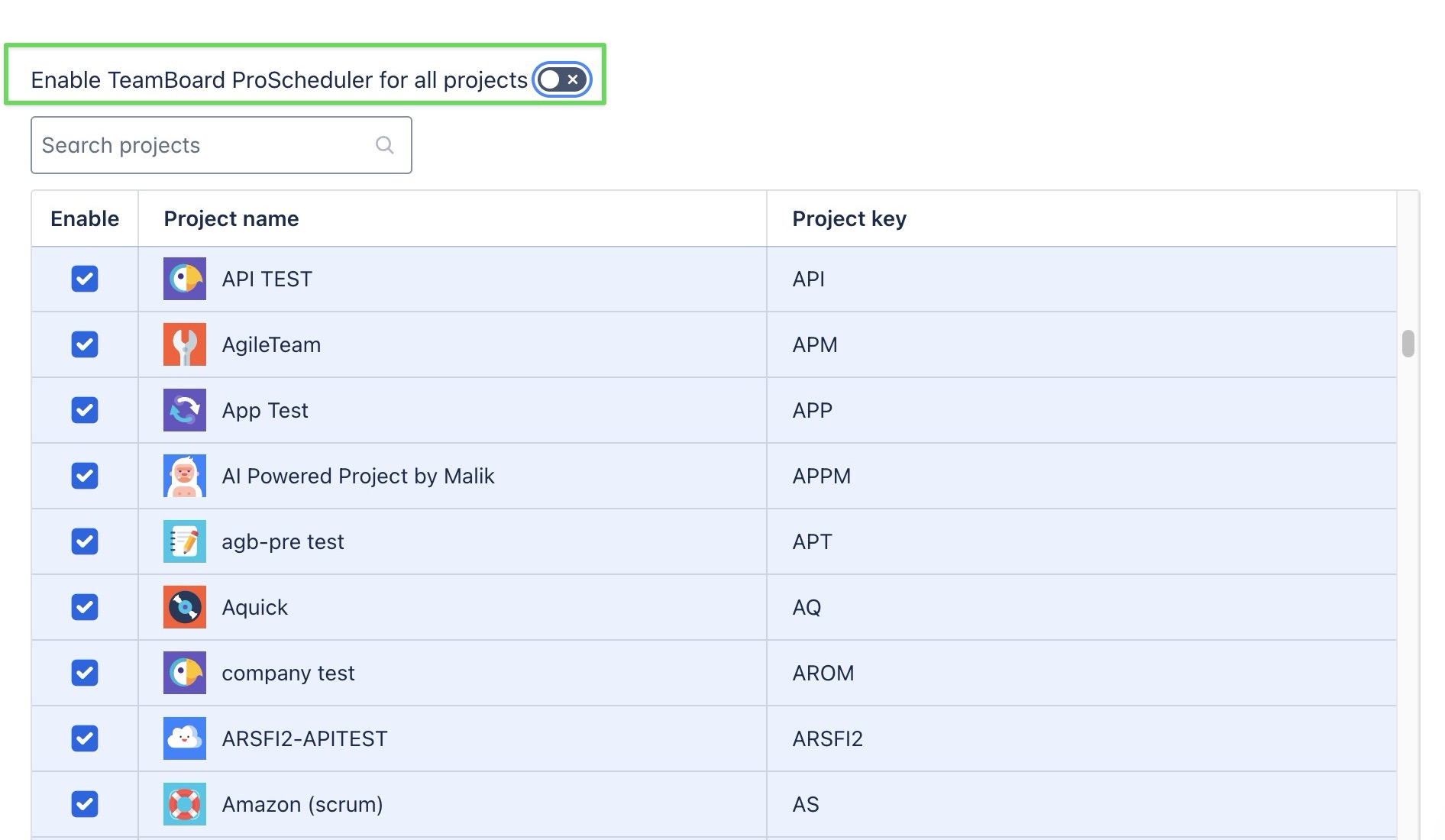Click the agb-pre test notepad icon
1445x840 pixels.
(x=185, y=541)
